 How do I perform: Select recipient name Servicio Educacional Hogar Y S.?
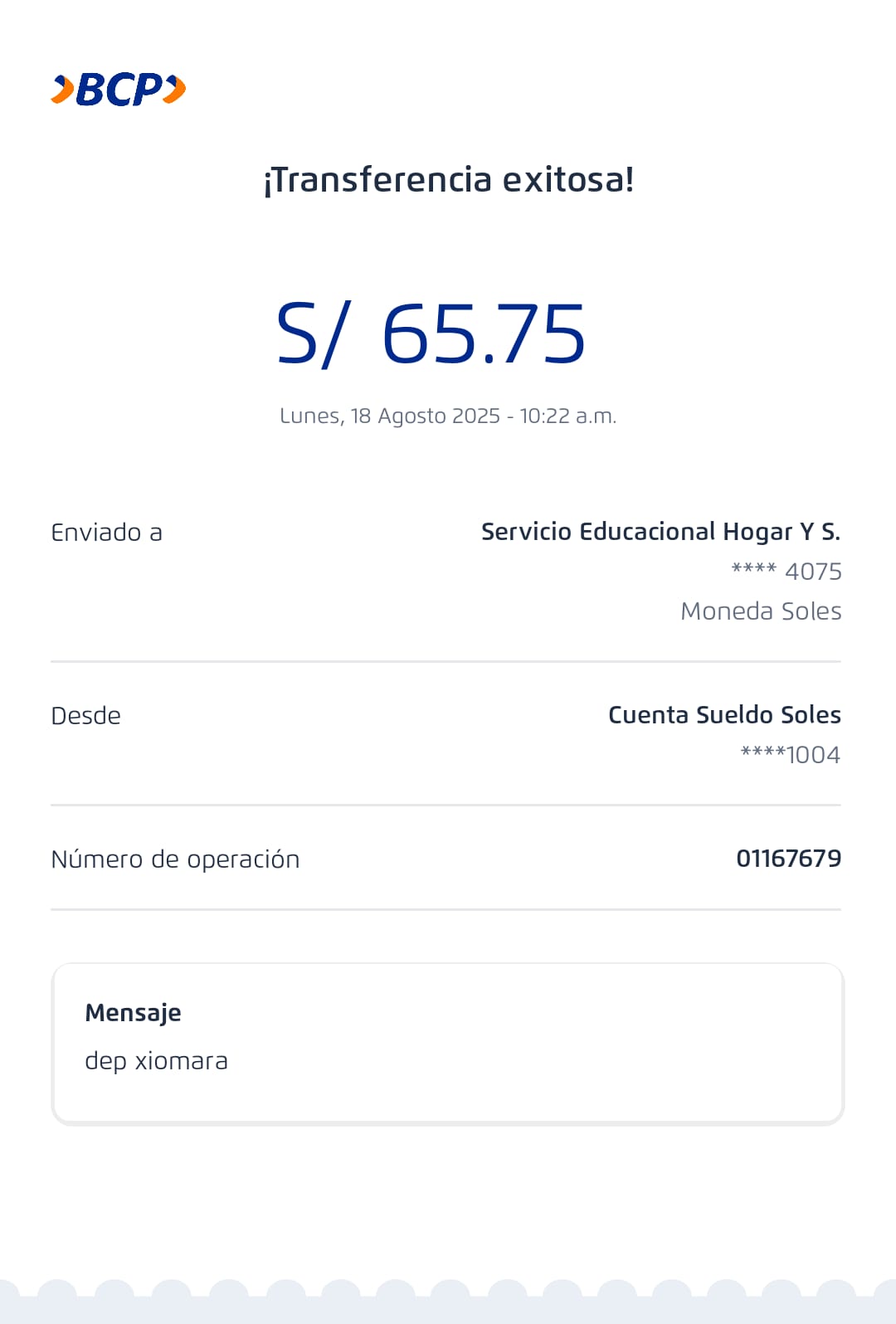660,532
